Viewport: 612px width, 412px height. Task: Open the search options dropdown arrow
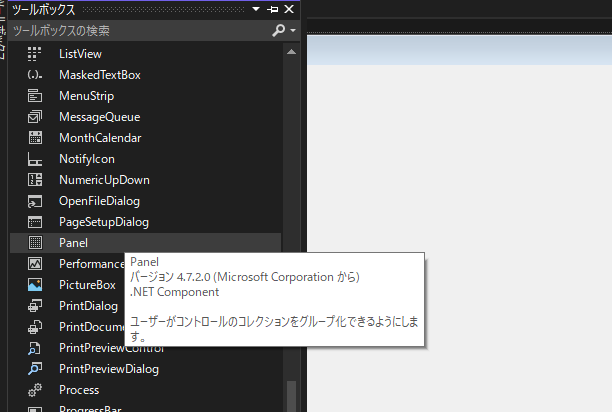[x=293, y=30]
